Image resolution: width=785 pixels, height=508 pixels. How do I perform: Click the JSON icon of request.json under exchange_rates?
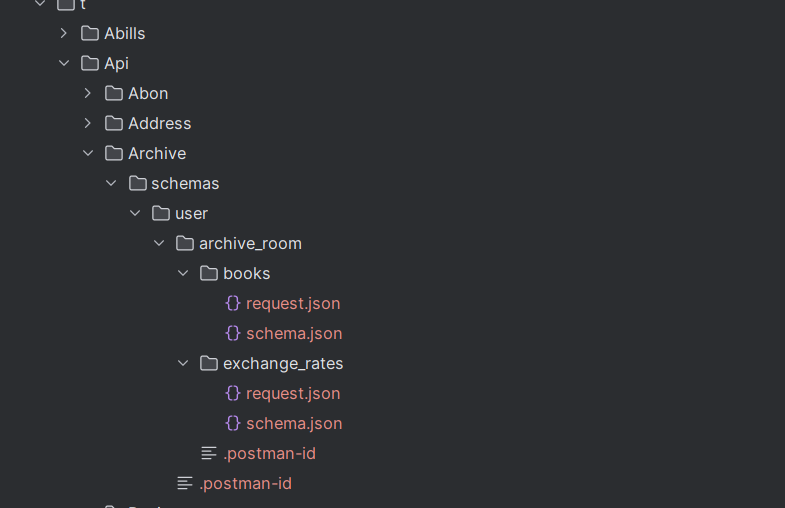[233, 393]
